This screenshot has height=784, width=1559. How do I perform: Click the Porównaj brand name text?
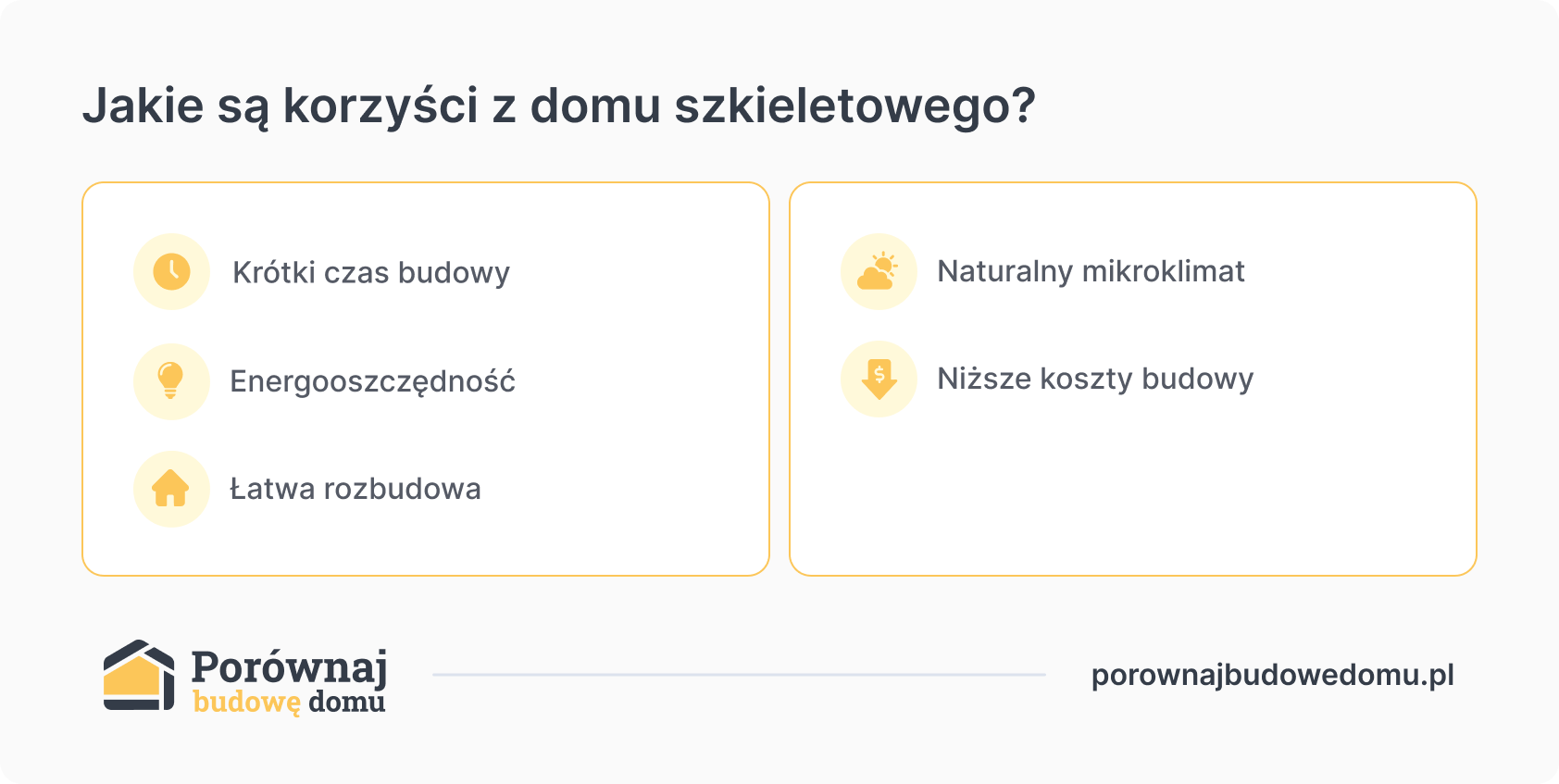tap(289, 666)
